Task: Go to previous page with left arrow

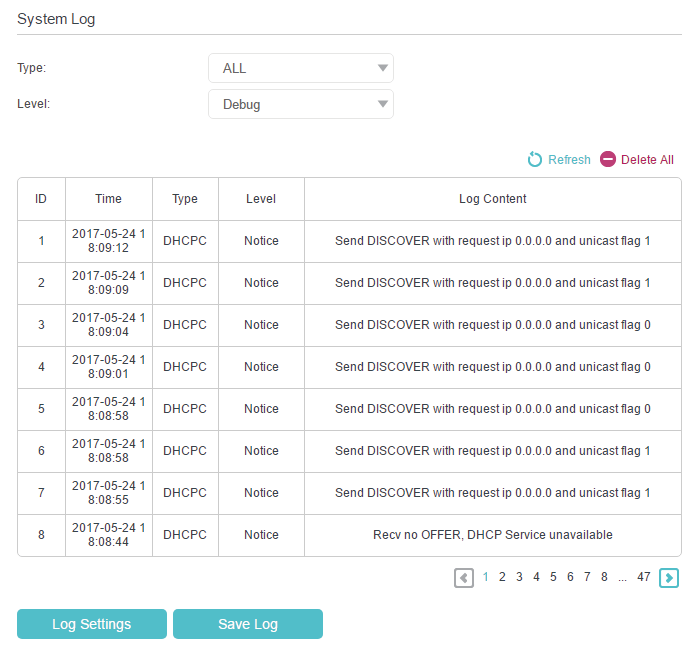Action: [464, 577]
